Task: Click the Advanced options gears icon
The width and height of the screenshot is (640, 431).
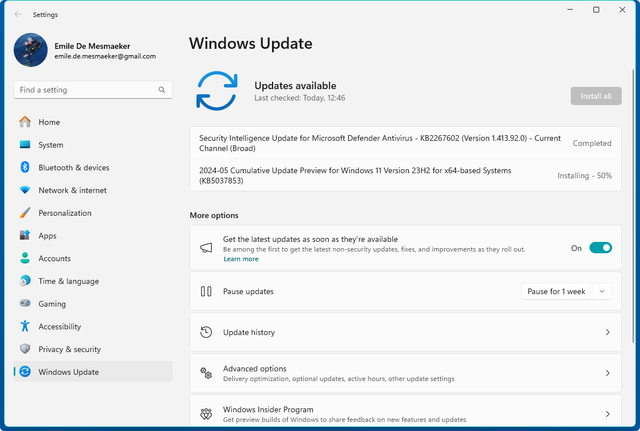Action: (206, 373)
